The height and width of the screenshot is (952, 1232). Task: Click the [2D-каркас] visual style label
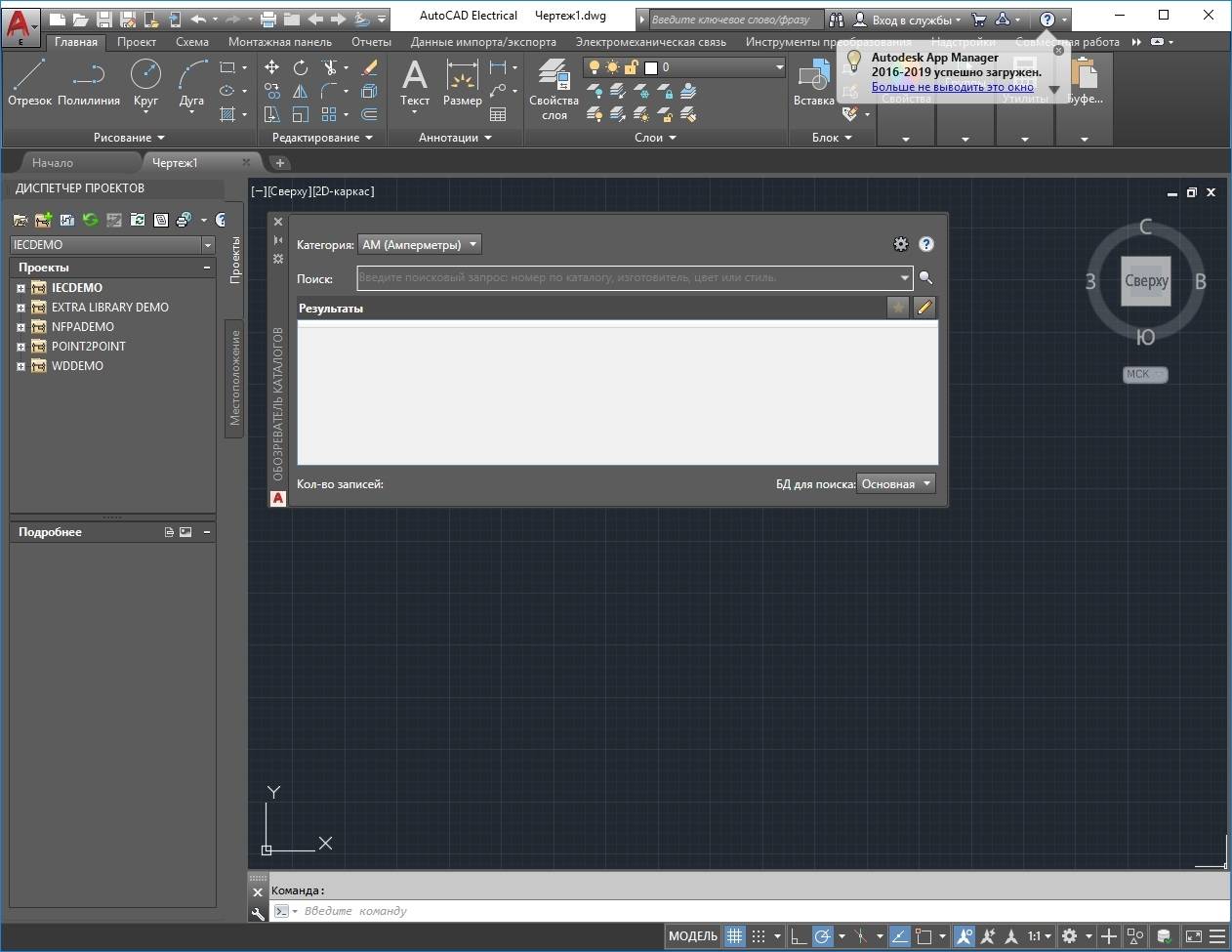coord(344,191)
